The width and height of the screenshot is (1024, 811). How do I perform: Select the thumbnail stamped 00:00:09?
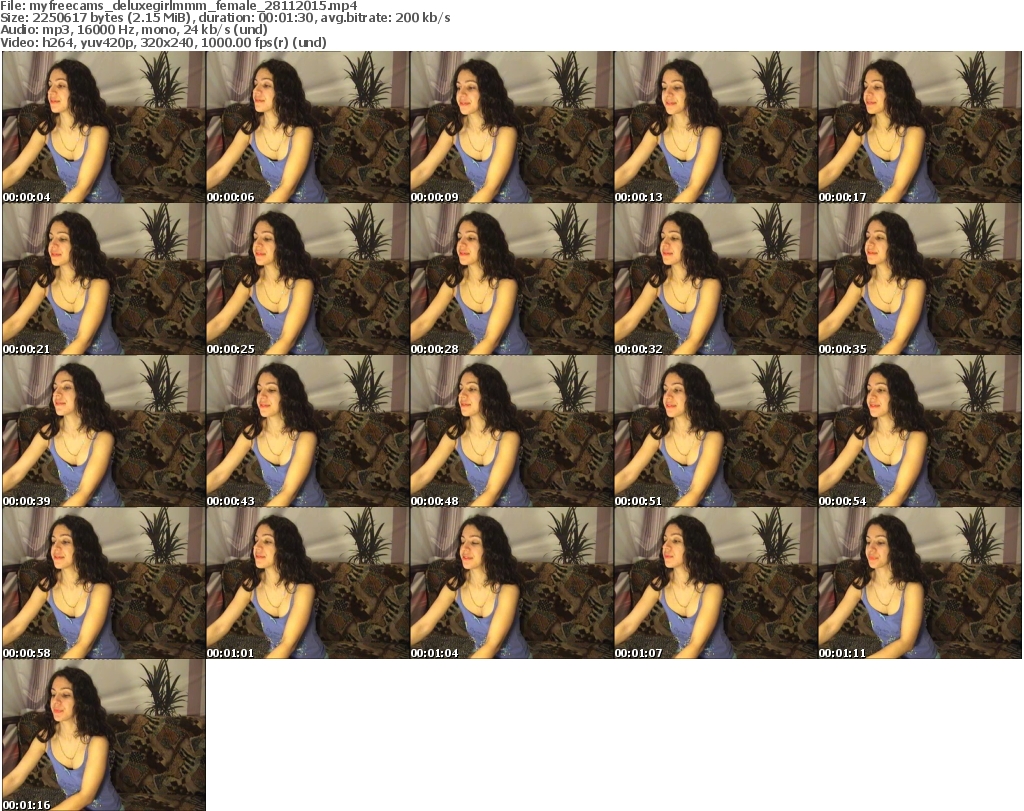point(512,127)
